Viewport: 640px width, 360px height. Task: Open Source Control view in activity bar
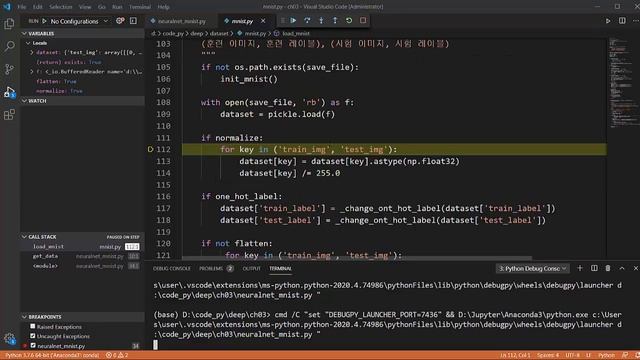point(9,69)
